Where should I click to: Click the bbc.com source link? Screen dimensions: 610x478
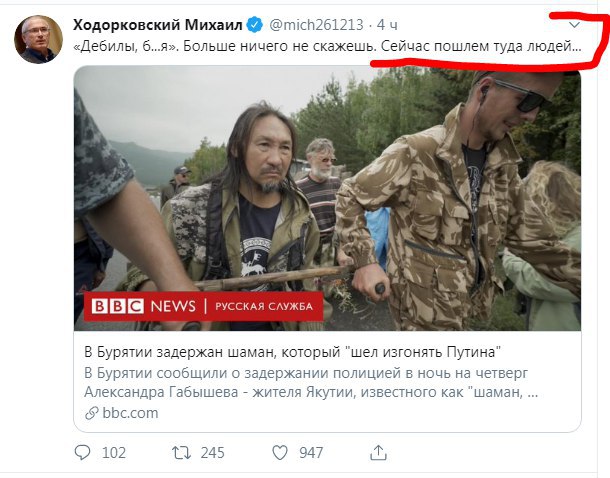130,413
